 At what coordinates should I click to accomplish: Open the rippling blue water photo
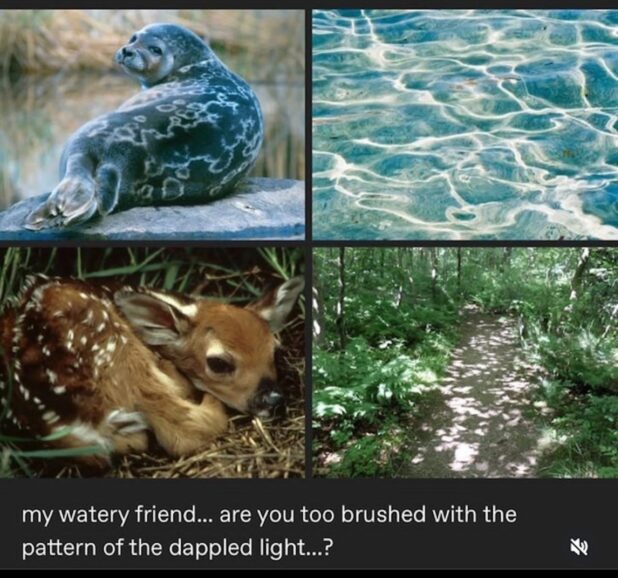click(465, 125)
